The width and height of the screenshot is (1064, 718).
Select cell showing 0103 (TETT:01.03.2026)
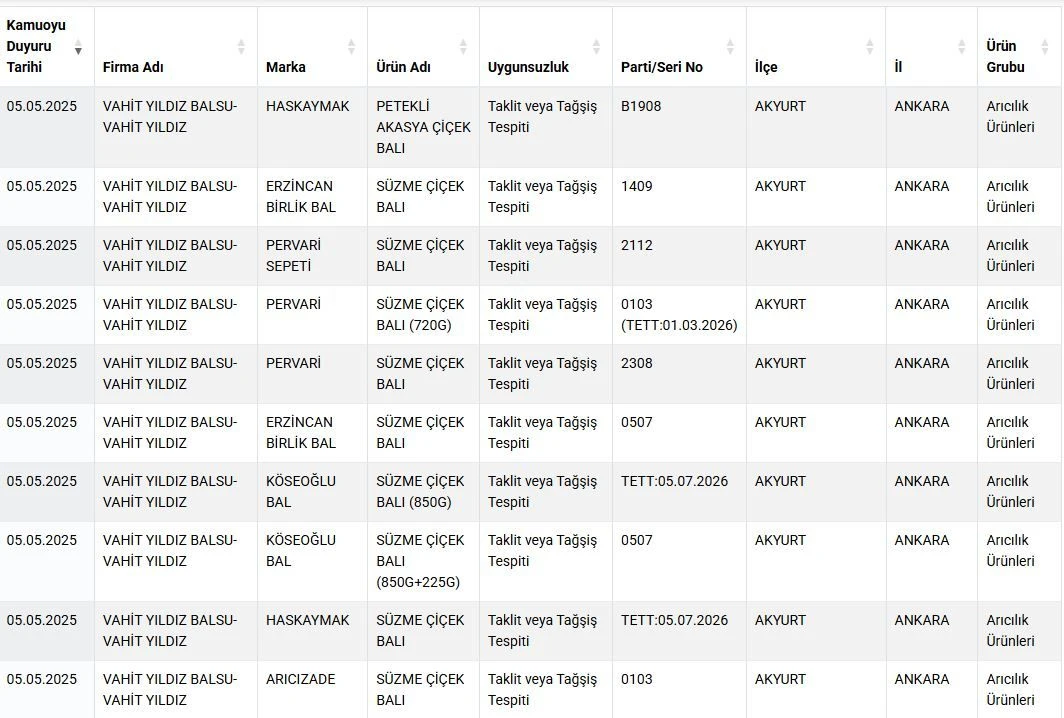pos(679,315)
